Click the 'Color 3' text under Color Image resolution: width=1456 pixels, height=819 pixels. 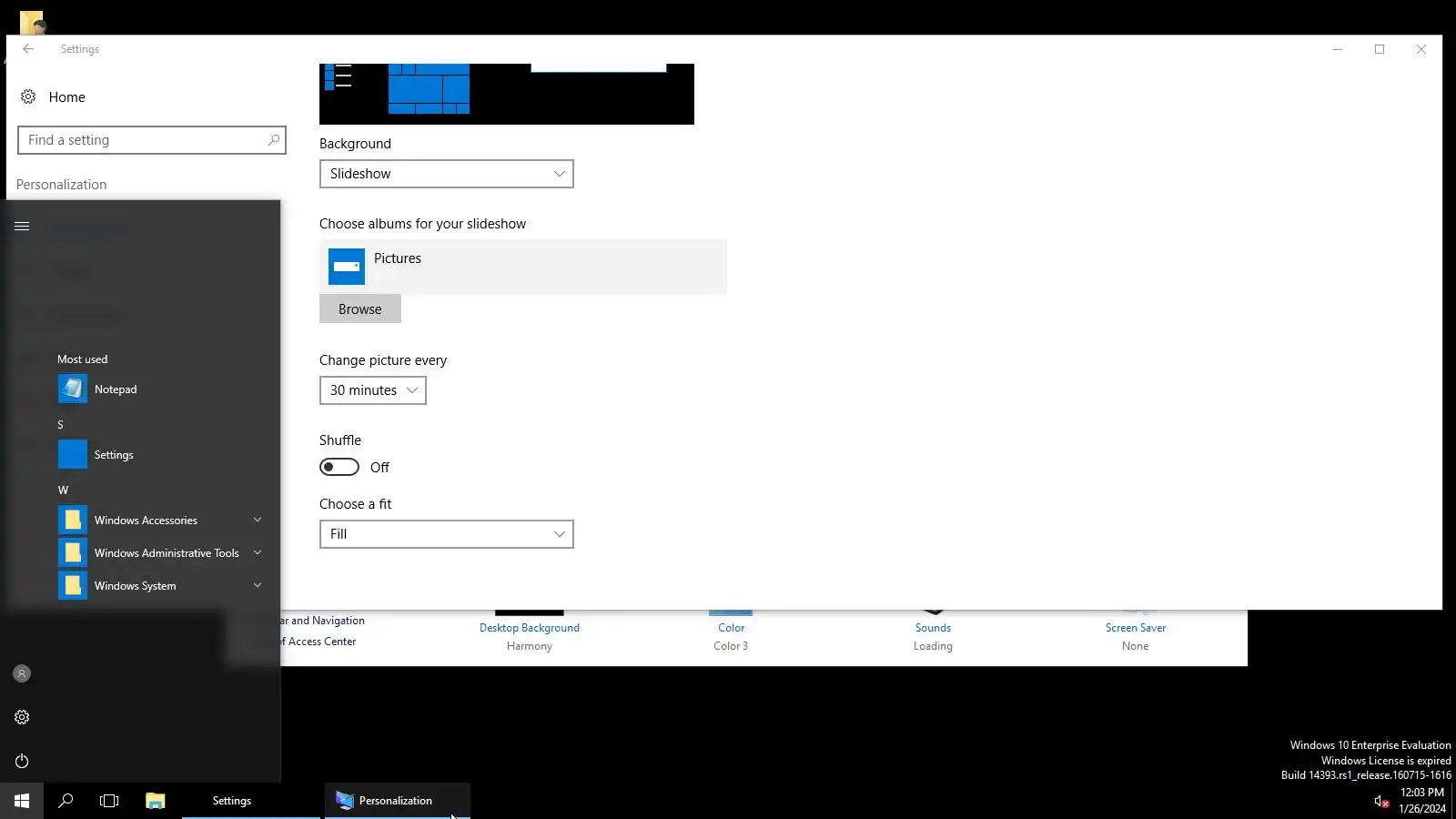(731, 646)
